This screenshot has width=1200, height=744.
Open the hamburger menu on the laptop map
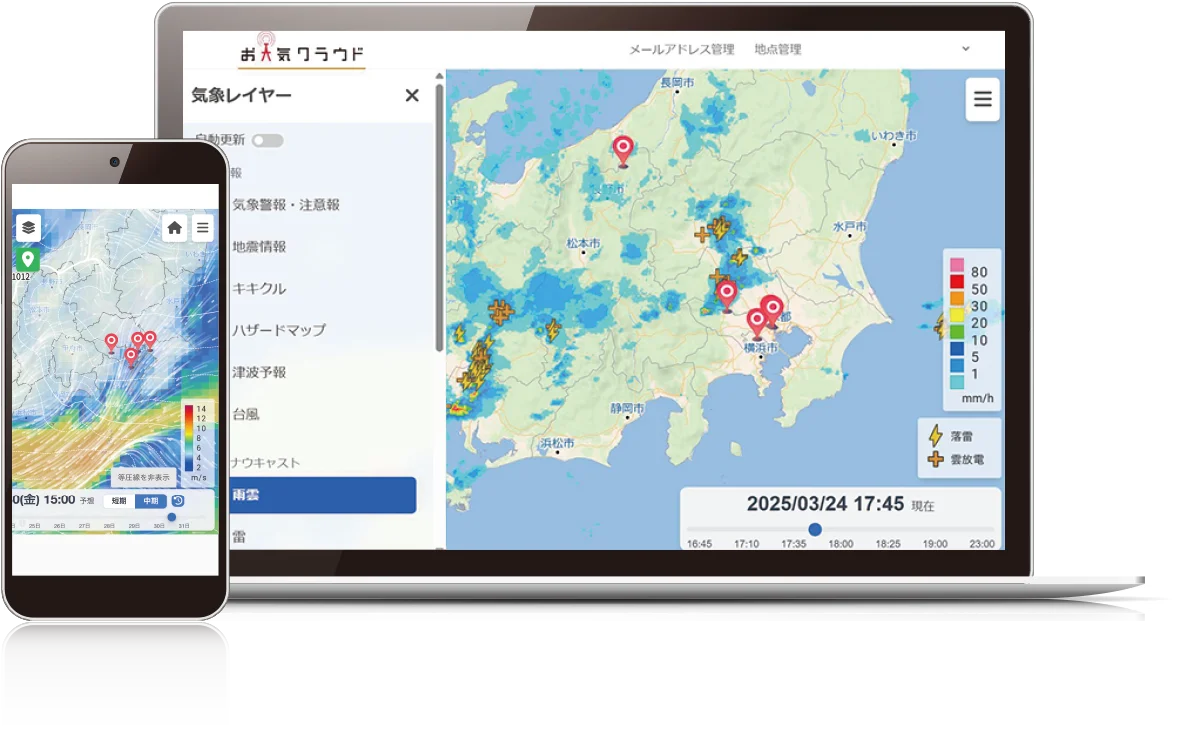point(982,100)
